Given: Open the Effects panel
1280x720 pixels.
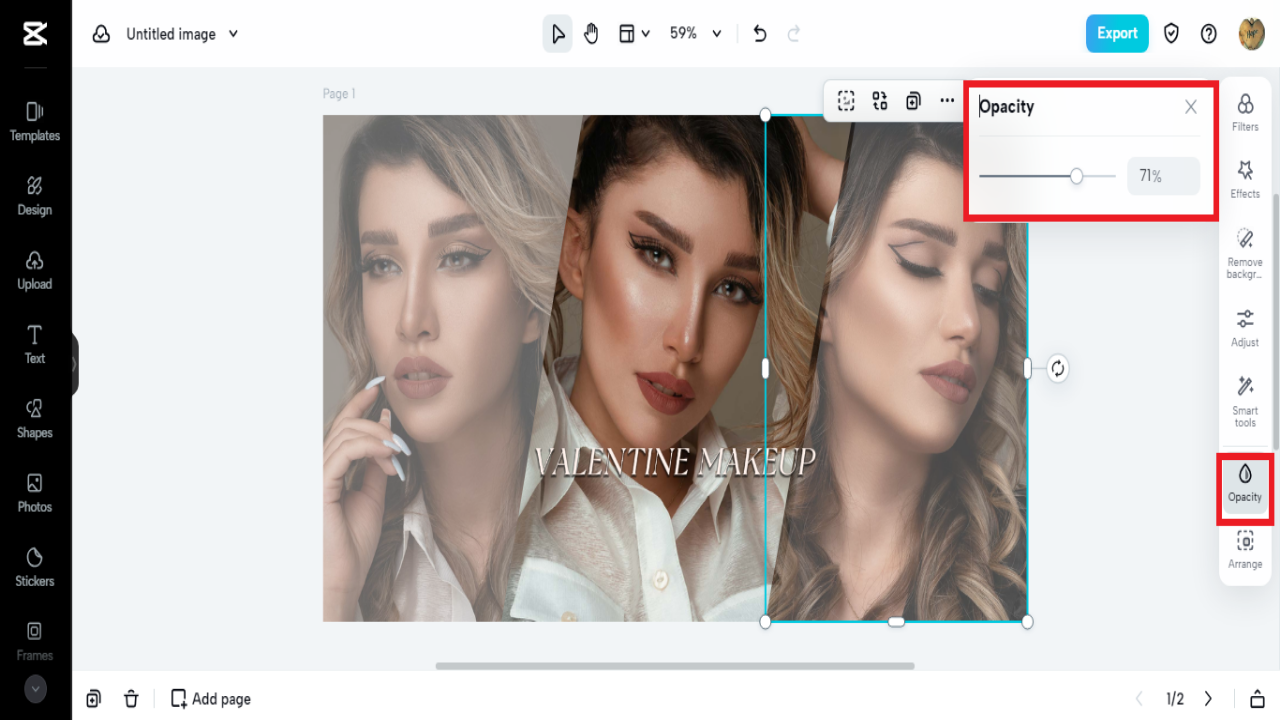Looking at the screenshot, I should tap(1245, 181).
